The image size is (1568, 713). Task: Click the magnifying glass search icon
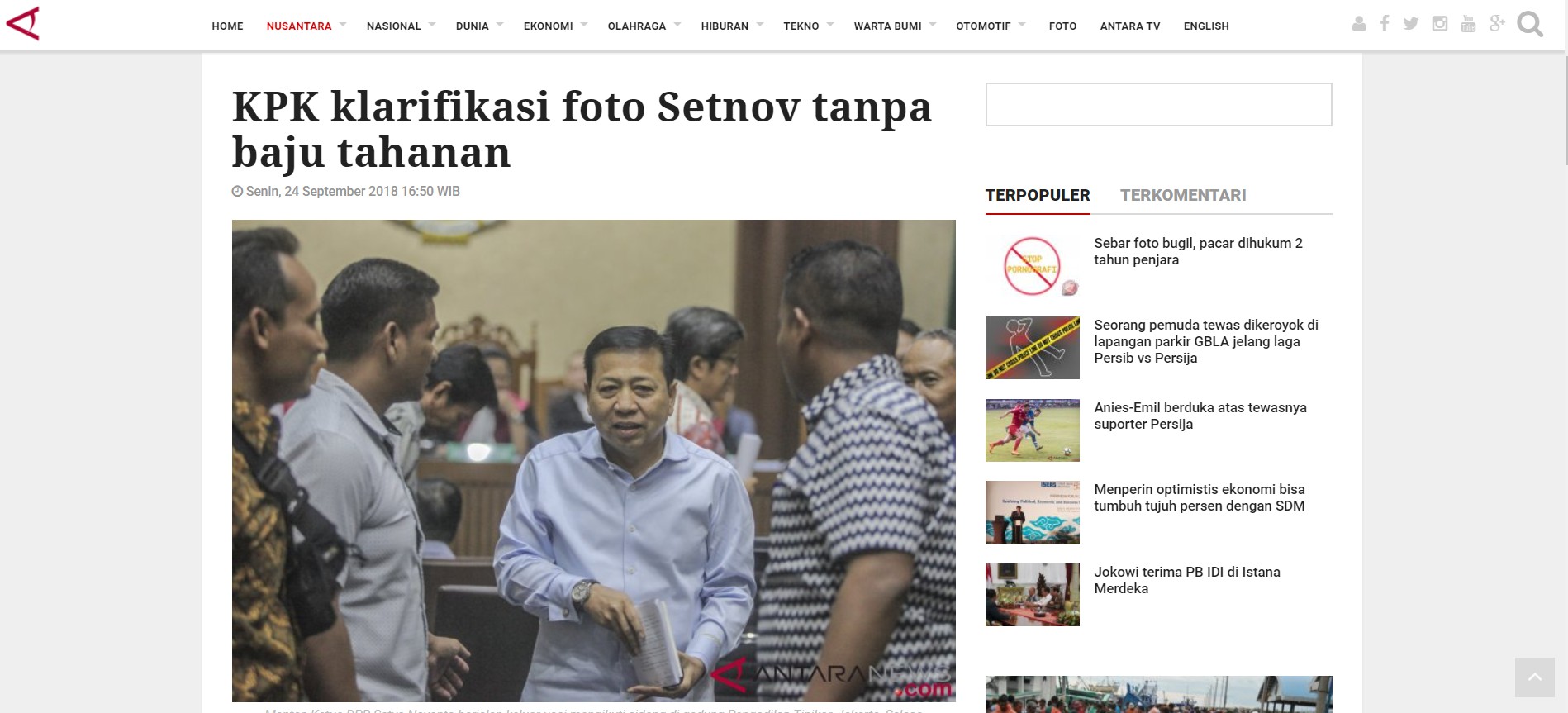1530,24
